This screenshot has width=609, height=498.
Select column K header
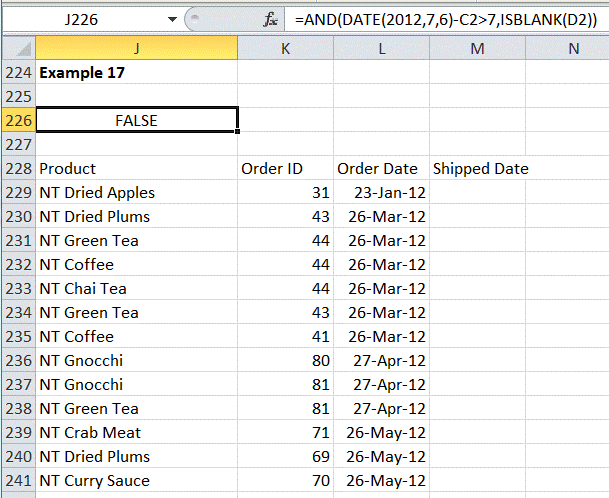tap(285, 49)
